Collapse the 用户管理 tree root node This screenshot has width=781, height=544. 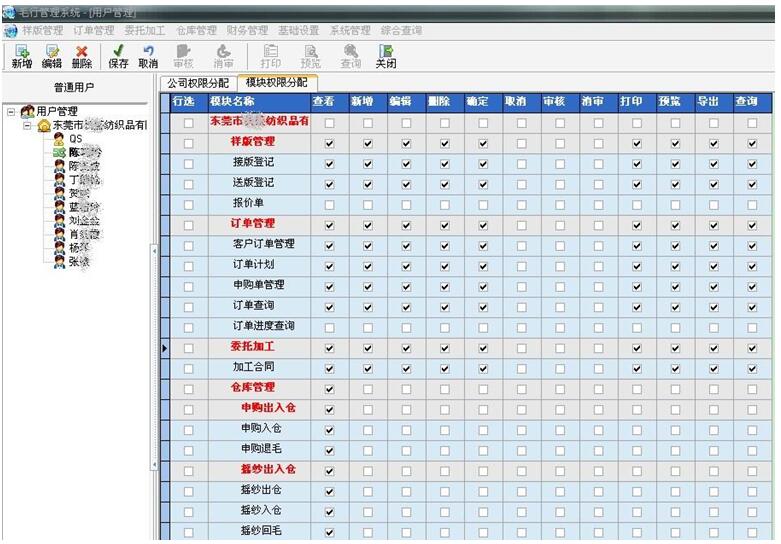pos(10,112)
